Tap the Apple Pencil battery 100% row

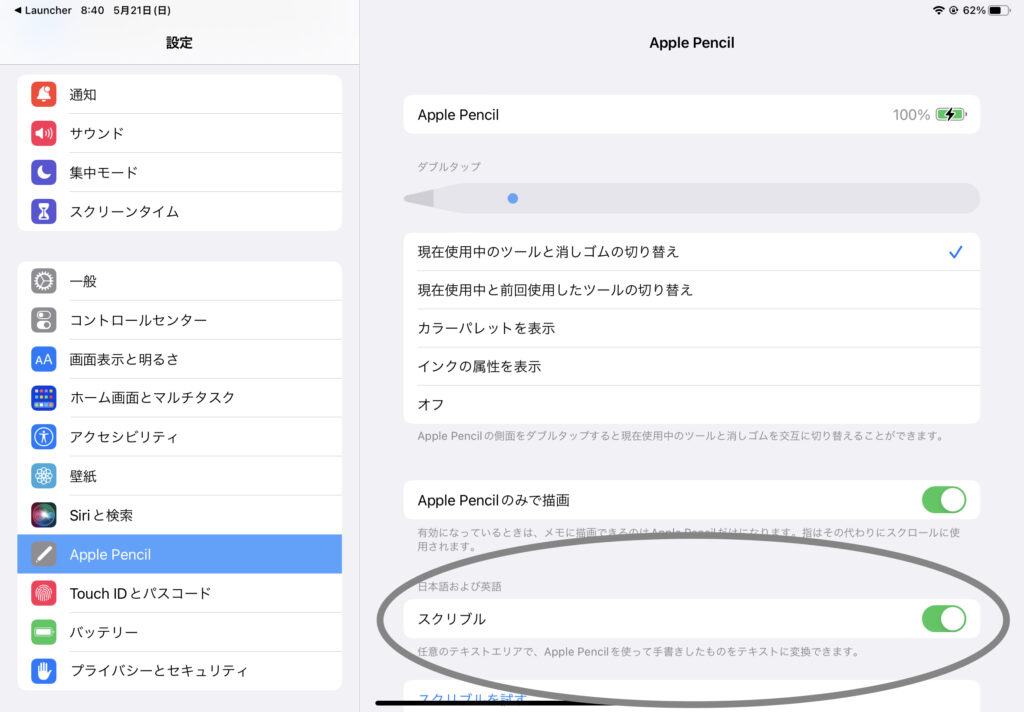click(692, 115)
